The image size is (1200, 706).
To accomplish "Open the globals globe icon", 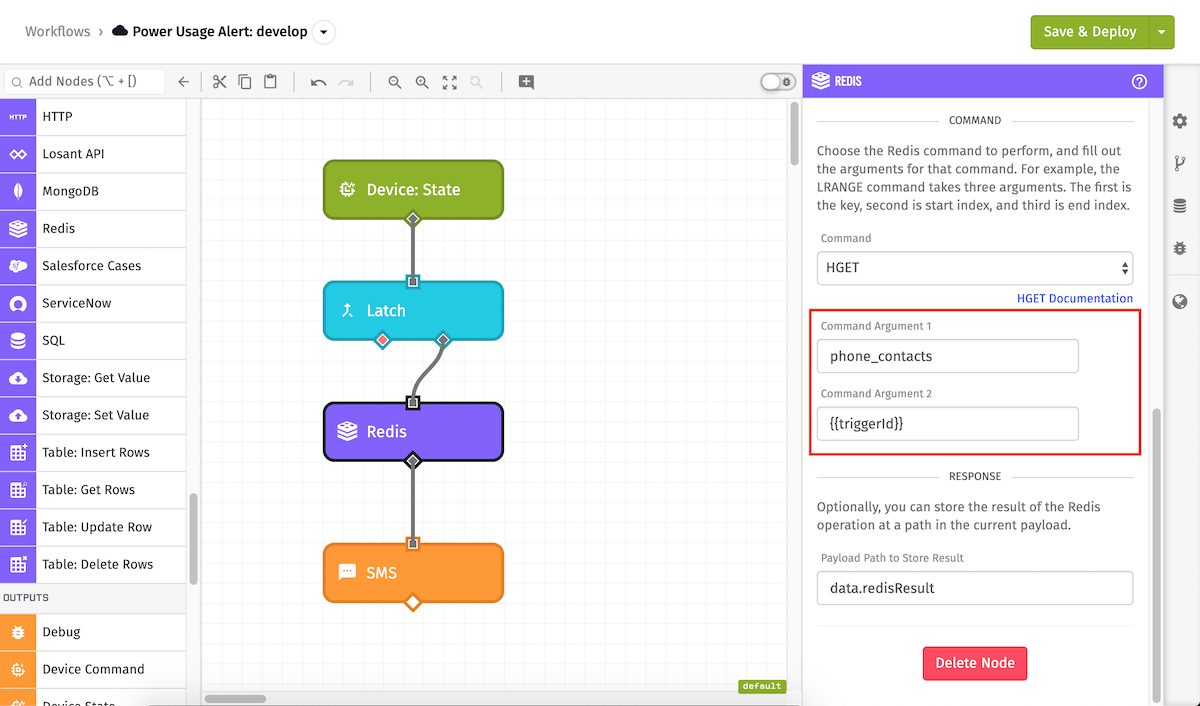I will [x=1180, y=301].
